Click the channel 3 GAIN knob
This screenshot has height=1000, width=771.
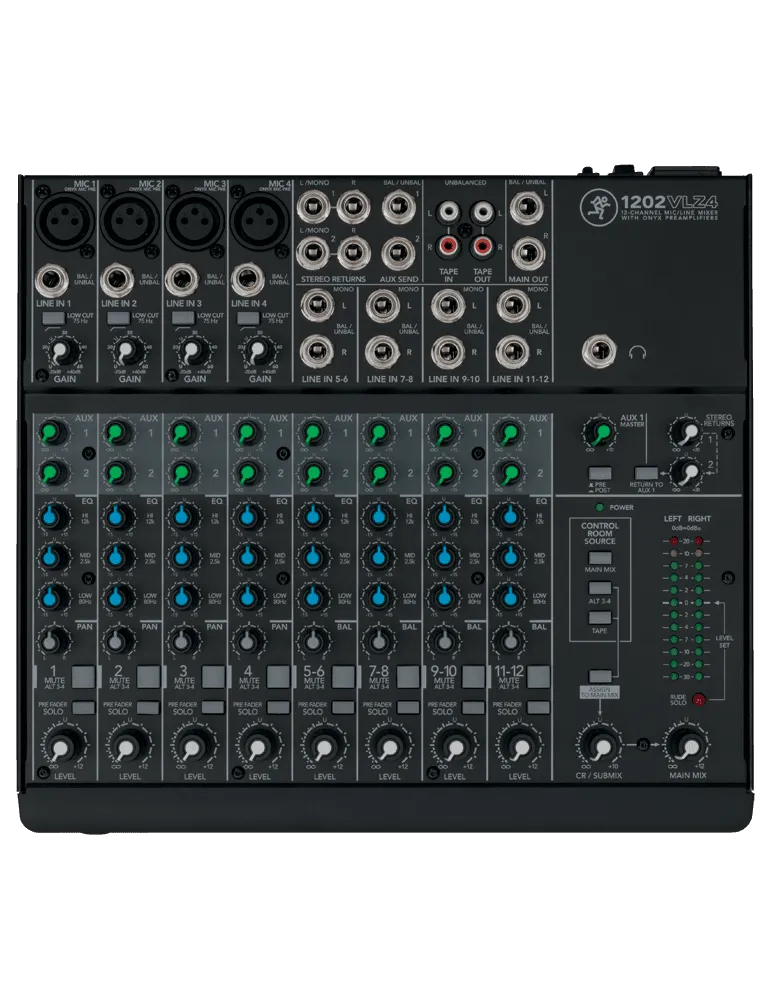[x=191, y=351]
